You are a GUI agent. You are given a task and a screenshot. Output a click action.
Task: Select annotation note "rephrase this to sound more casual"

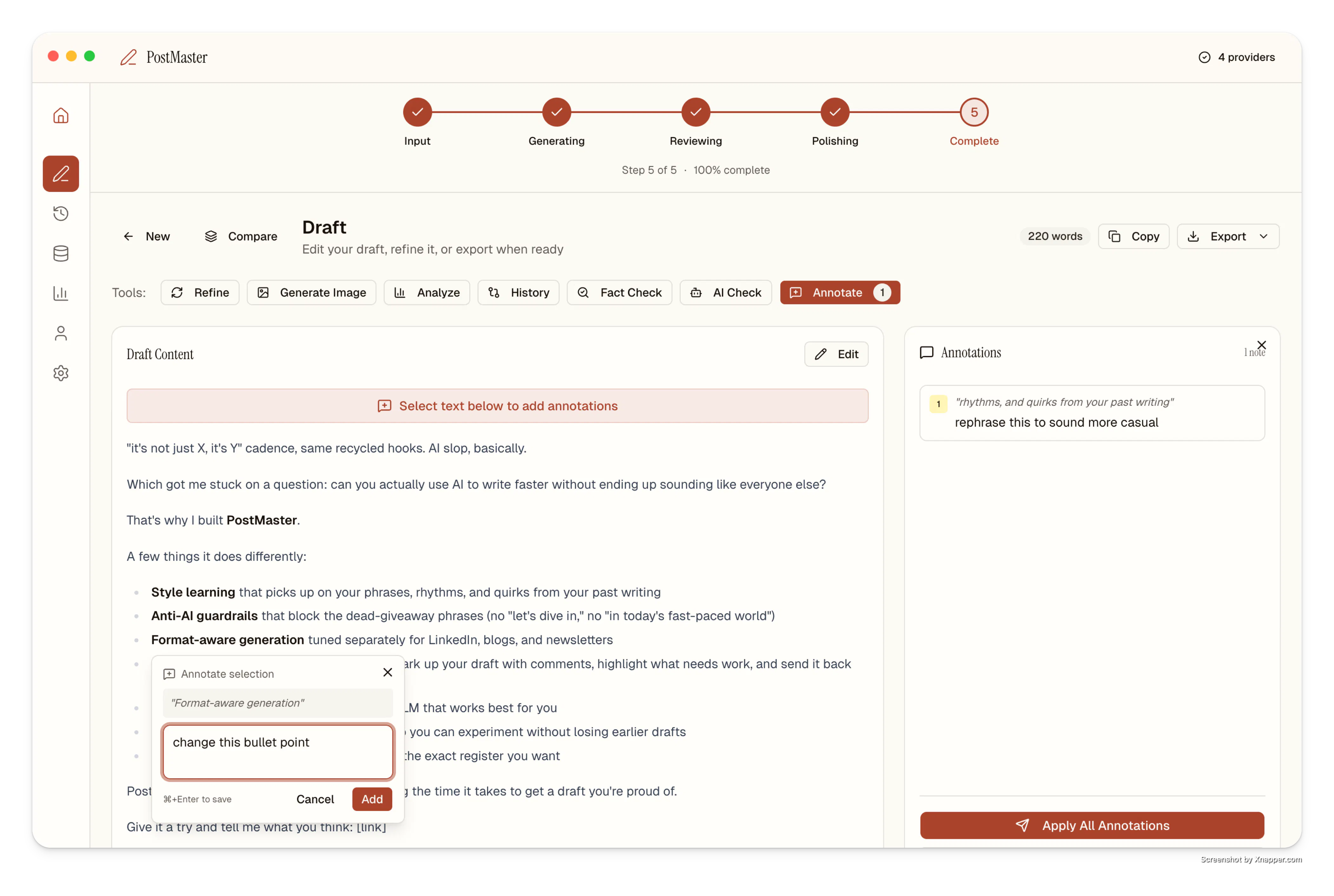[1092, 412]
